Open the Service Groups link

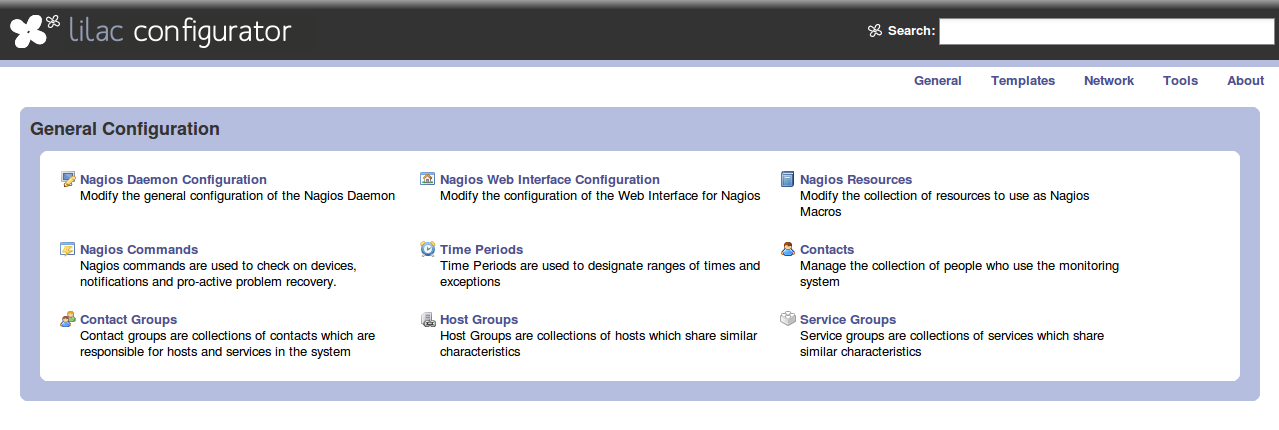point(847,320)
